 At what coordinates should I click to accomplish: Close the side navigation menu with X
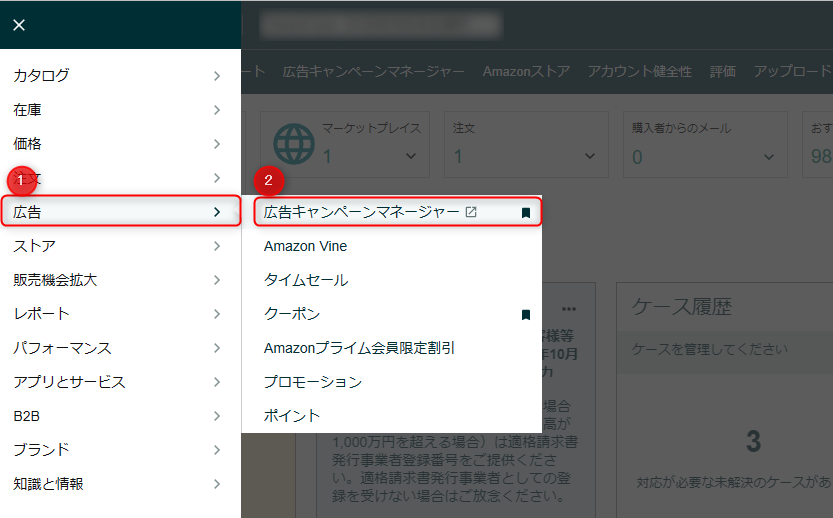pos(19,25)
